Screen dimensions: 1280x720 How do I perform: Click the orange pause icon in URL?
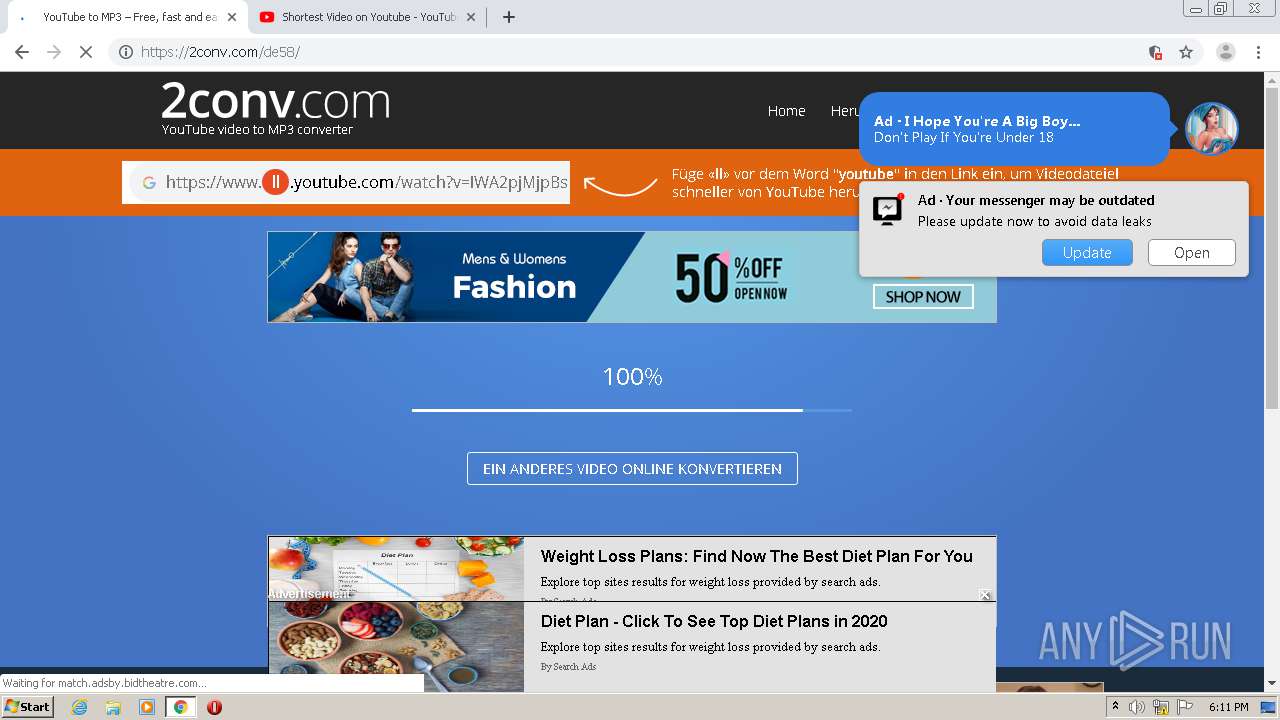(x=275, y=182)
